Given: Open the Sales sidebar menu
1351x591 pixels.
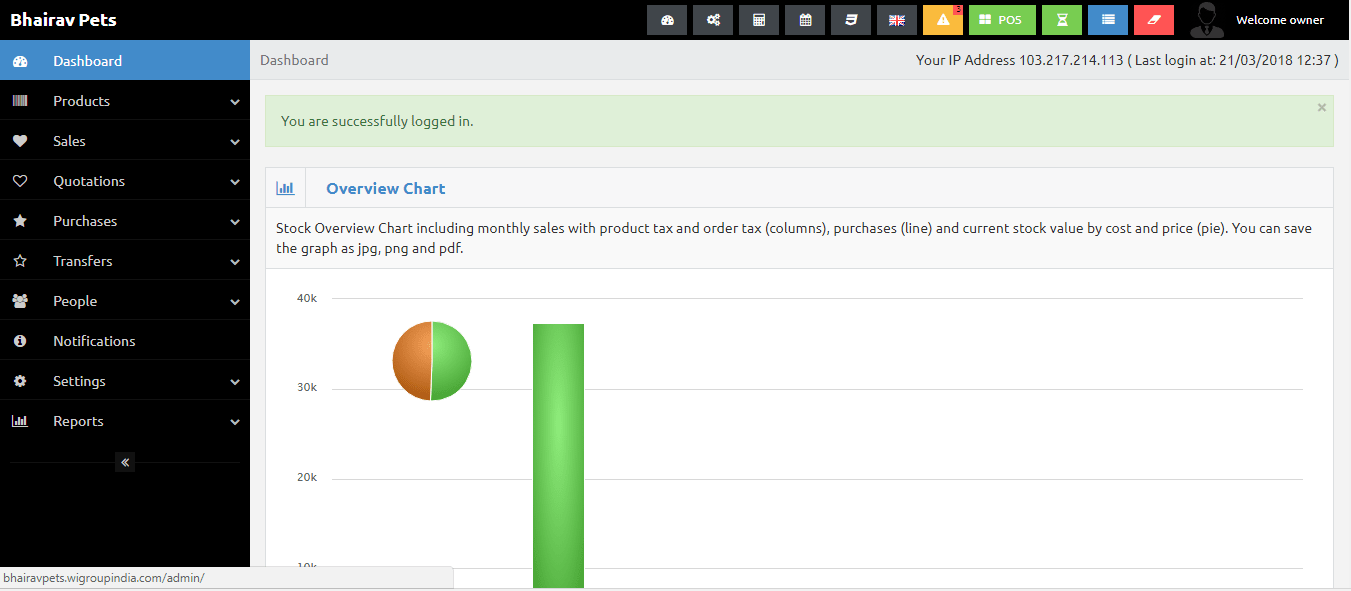Looking at the screenshot, I should 125,140.
